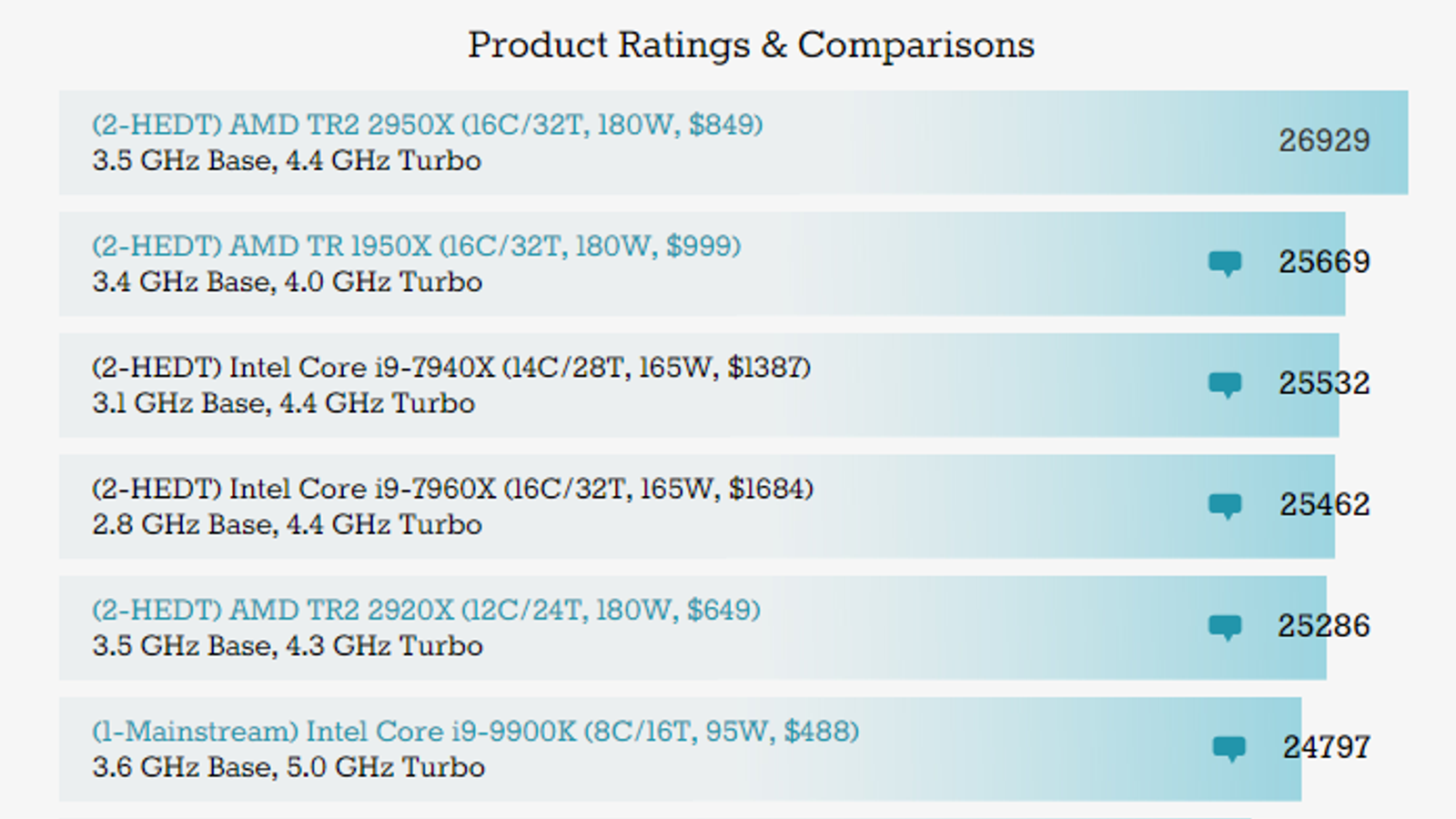Click the 26929 score value
Screen dimensions: 1456x819
(1324, 140)
